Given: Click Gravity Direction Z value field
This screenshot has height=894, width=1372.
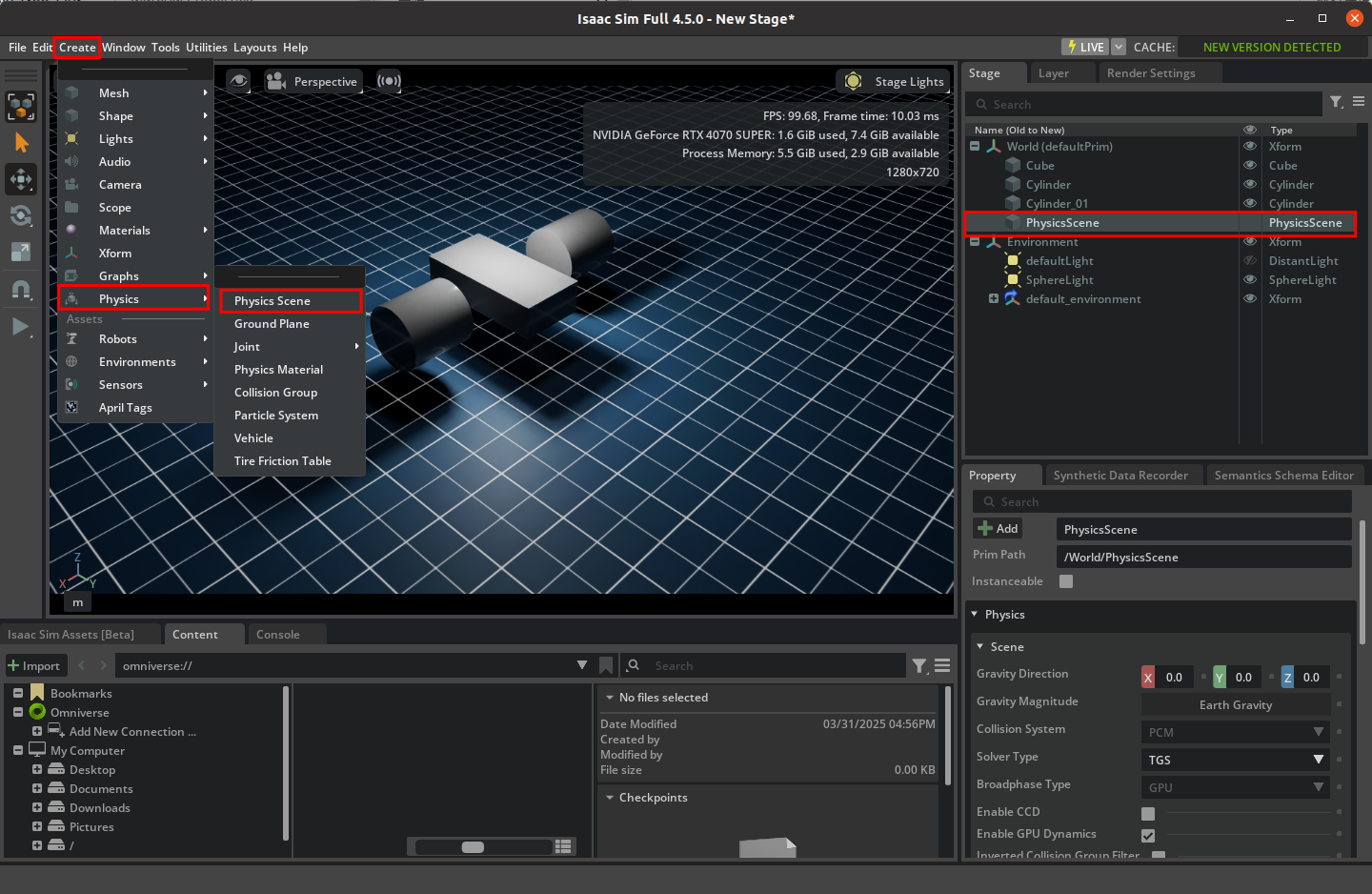Looking at the screenshot, I should pos(1311,678).
